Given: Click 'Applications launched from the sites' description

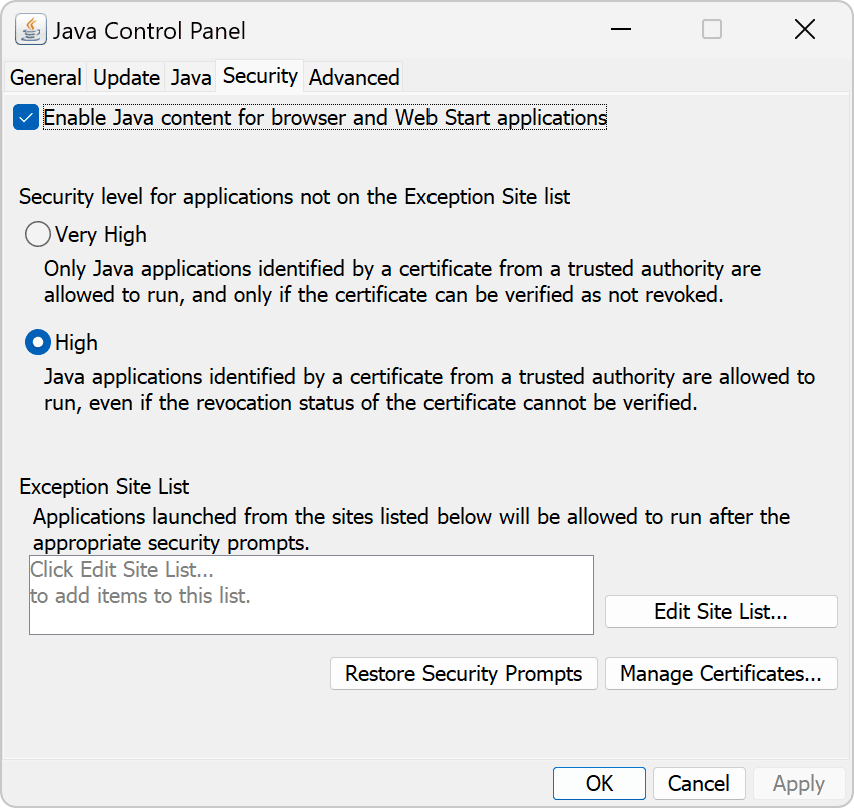Looking at the screenshot, I should [x=411, y=529].
